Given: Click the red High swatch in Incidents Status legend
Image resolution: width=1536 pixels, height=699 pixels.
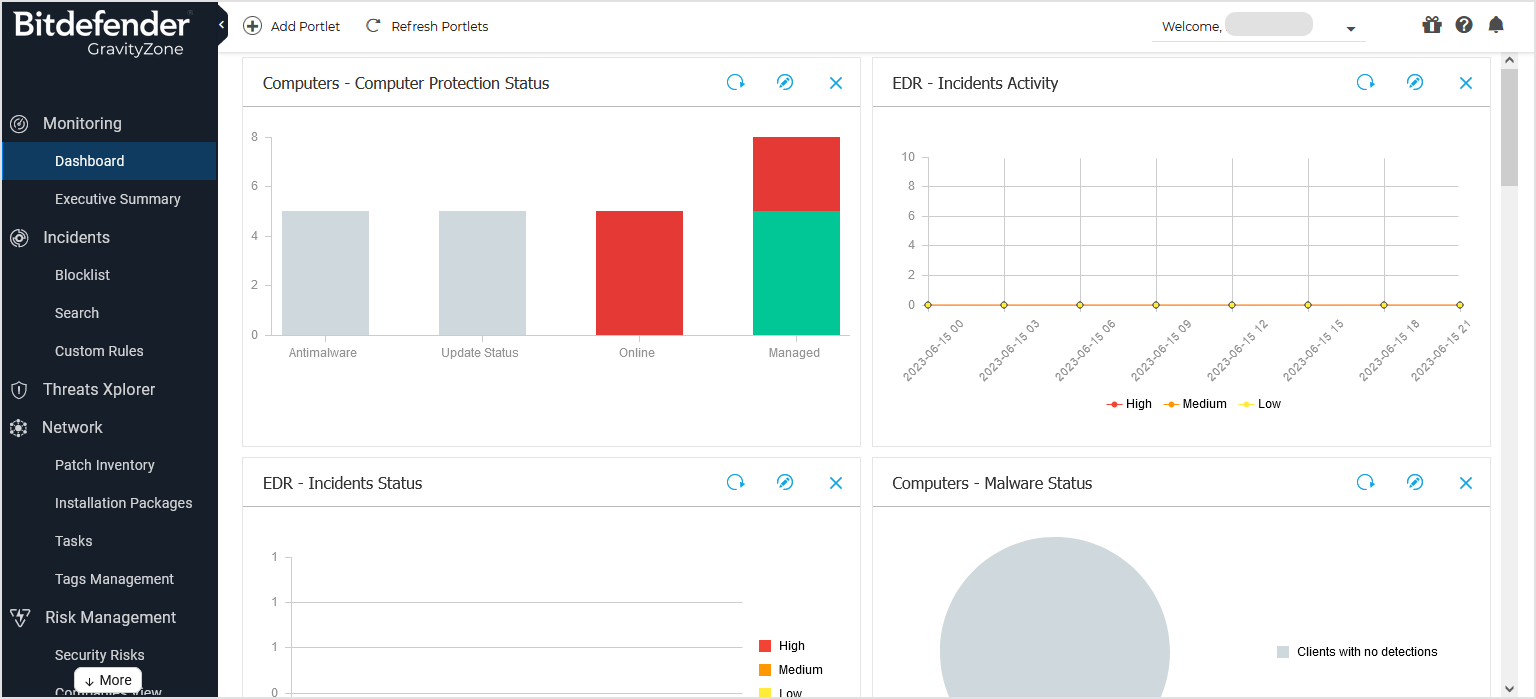Looking at the screenshot, I should pyautogui.click(x=765, y=646).
